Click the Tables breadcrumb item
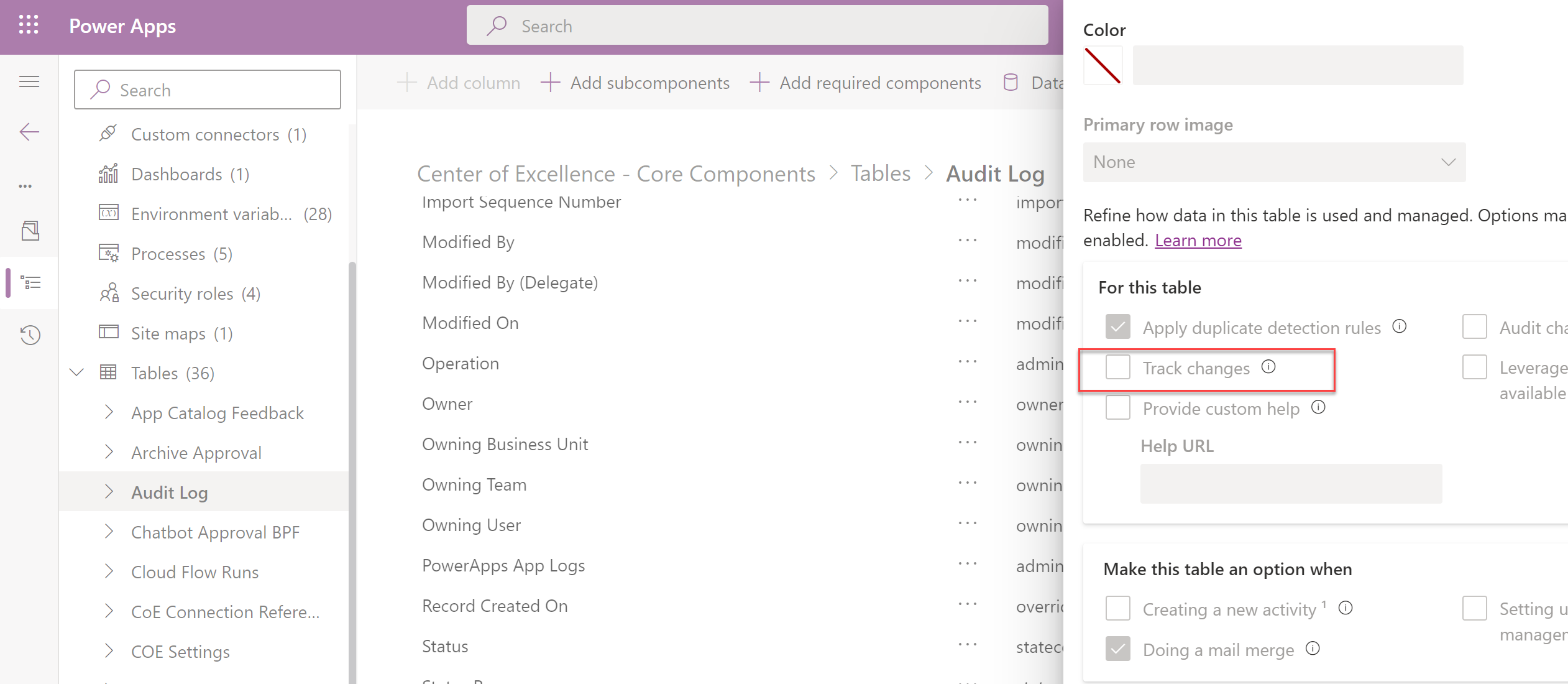Viewport: 1568px width, 684px height. 880,173
